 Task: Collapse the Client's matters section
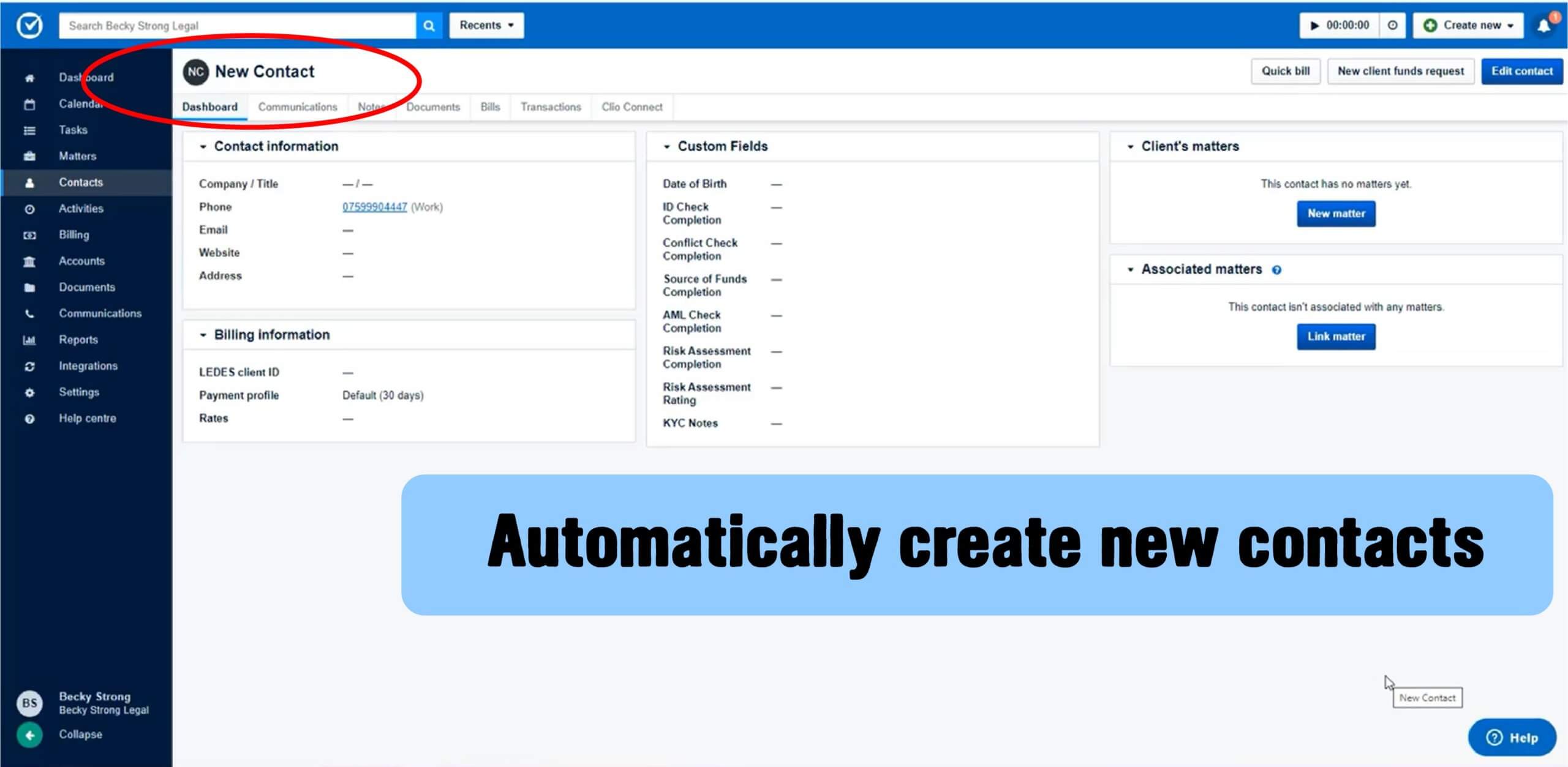click(x=1131, y=147)
